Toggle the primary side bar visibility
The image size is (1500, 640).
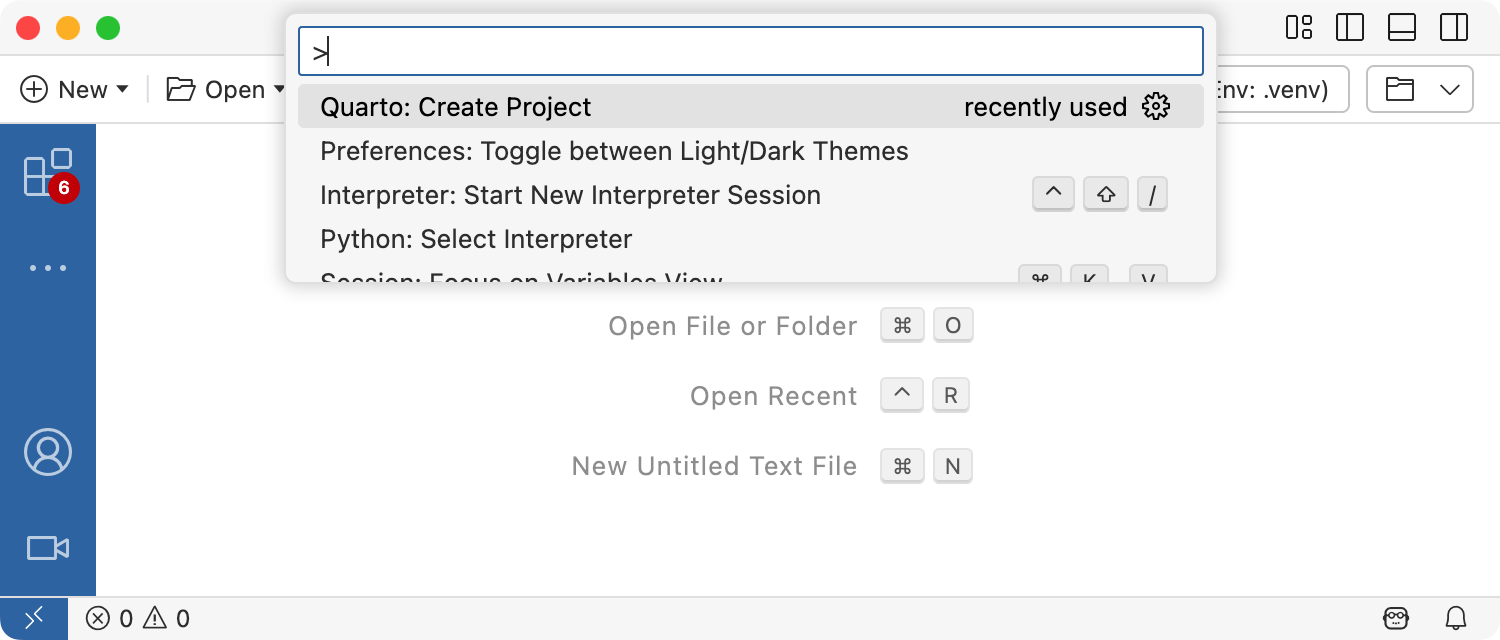(1350, 27)
